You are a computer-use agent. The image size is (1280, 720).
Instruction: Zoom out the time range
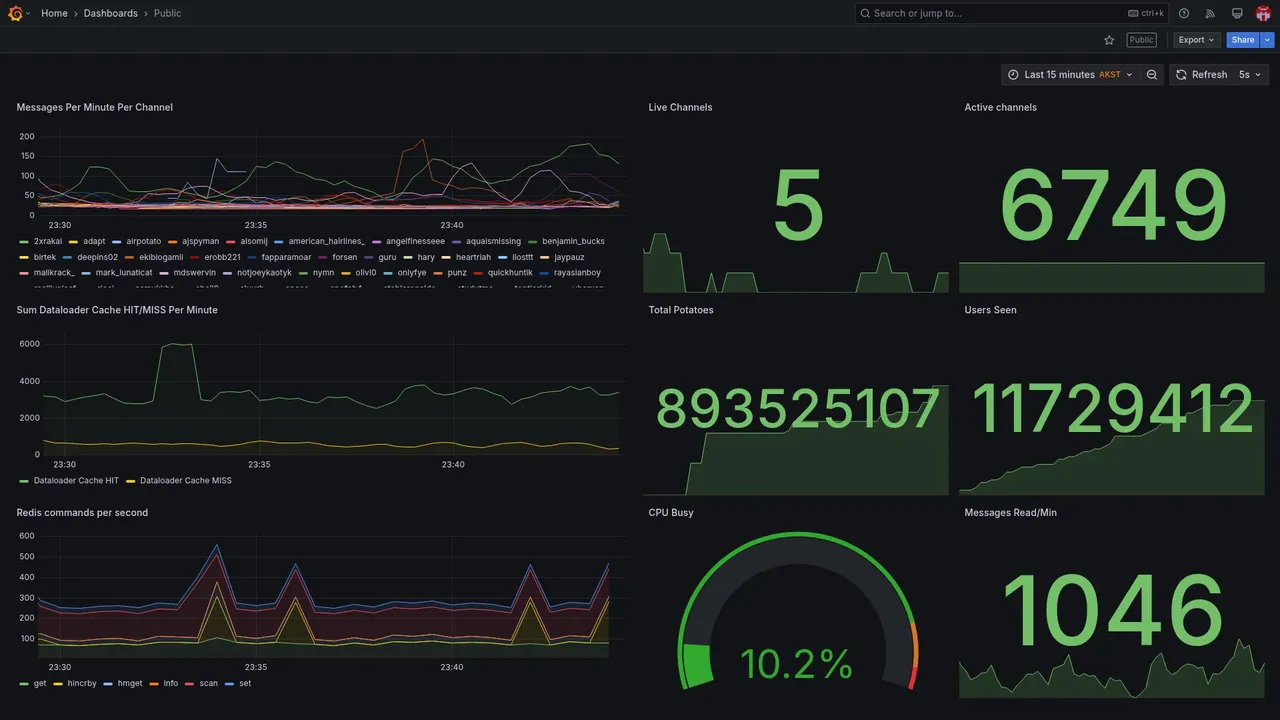[1152, 75]
